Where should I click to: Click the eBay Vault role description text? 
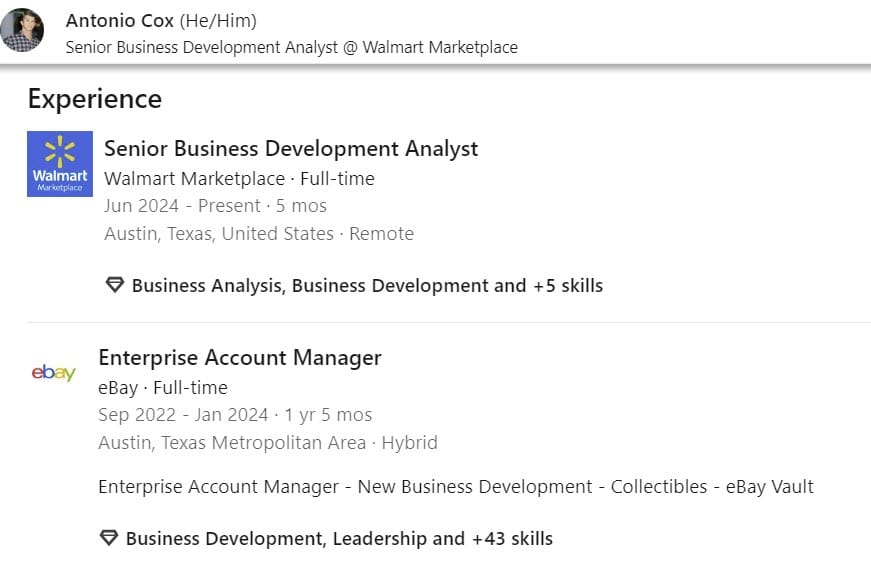coord(455,487)
